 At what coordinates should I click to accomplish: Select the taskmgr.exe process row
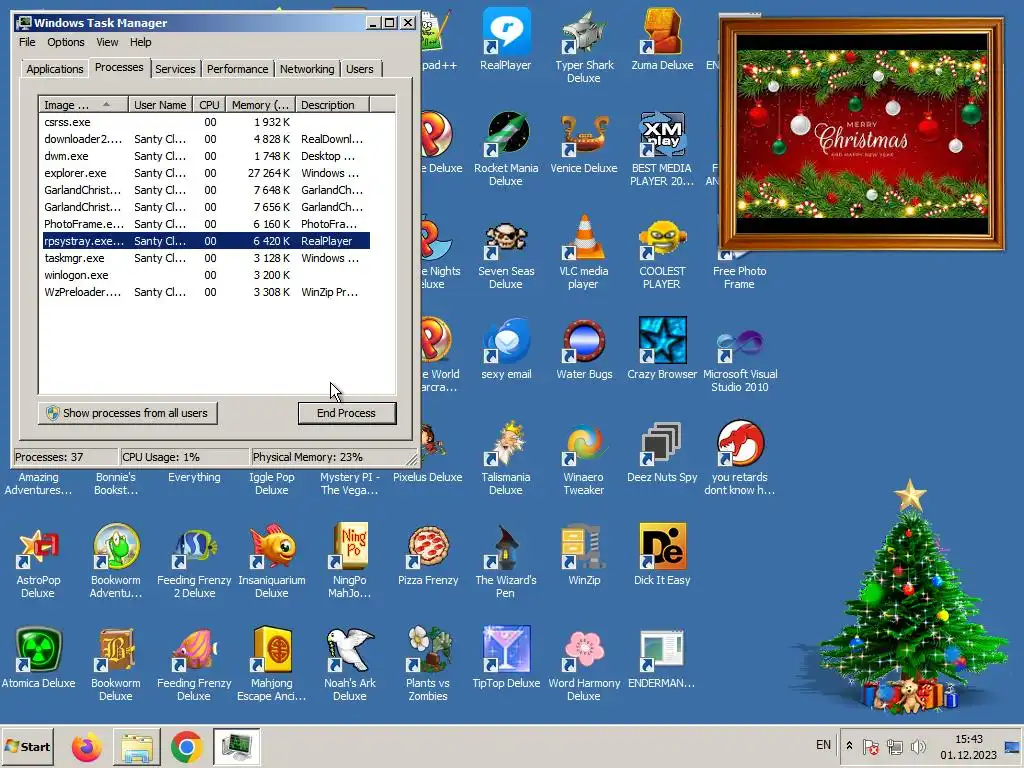click(x=206, y=258)
